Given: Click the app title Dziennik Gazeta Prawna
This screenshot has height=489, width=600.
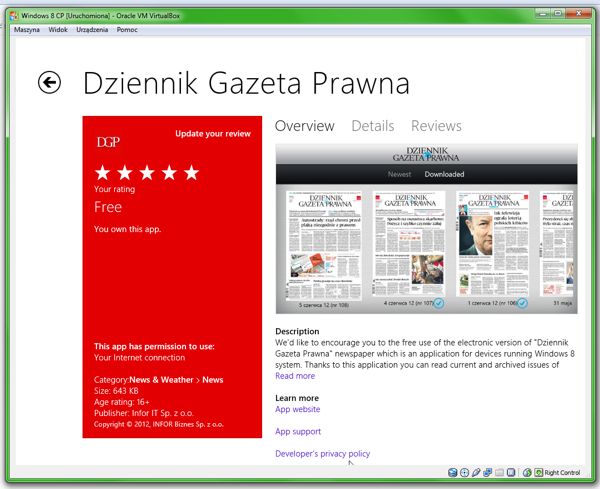Looking at the screenshot, I should pyautogui.click(x=246, y=83).
